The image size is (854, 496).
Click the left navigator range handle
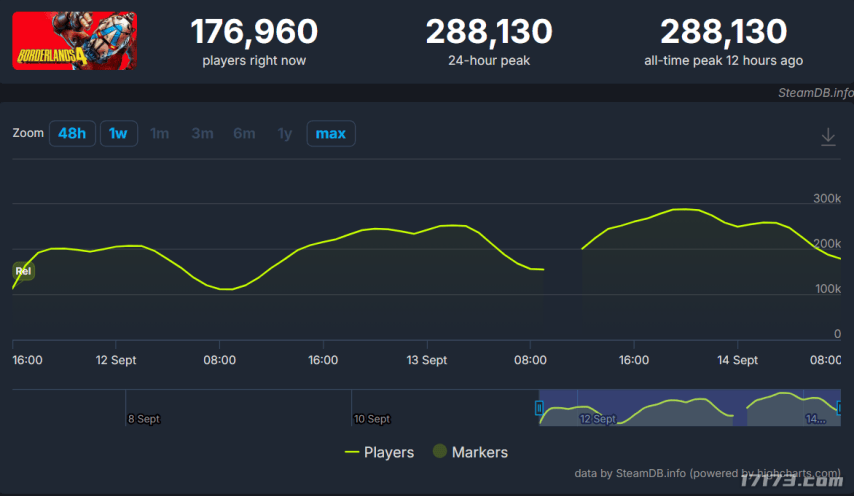(x=539, y=408)
